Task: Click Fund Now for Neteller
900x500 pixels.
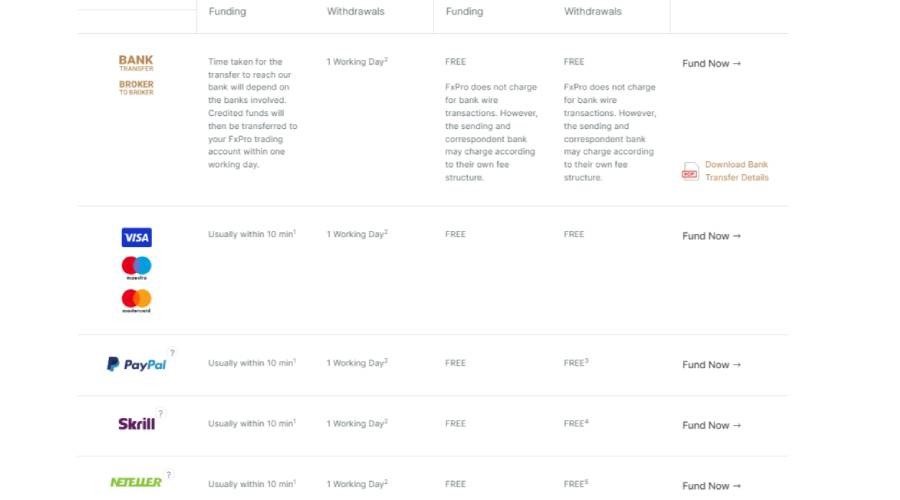Action: click(x=711, y=486)
